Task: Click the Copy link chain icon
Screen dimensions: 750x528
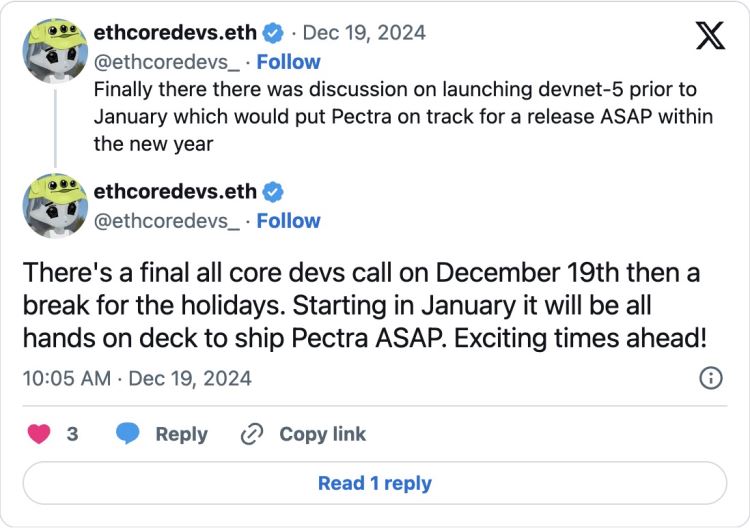Action: [251, 434]
